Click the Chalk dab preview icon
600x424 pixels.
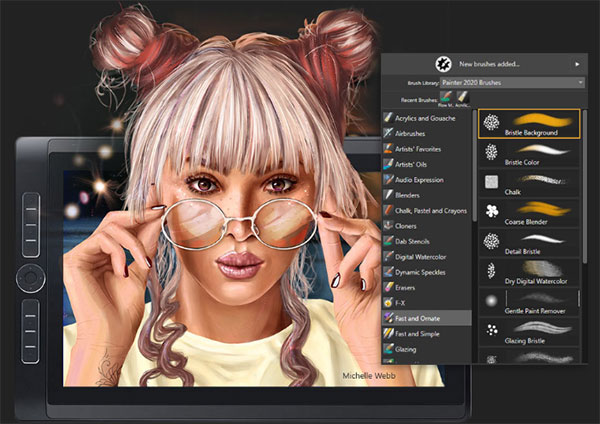click(x=491, y=182)
